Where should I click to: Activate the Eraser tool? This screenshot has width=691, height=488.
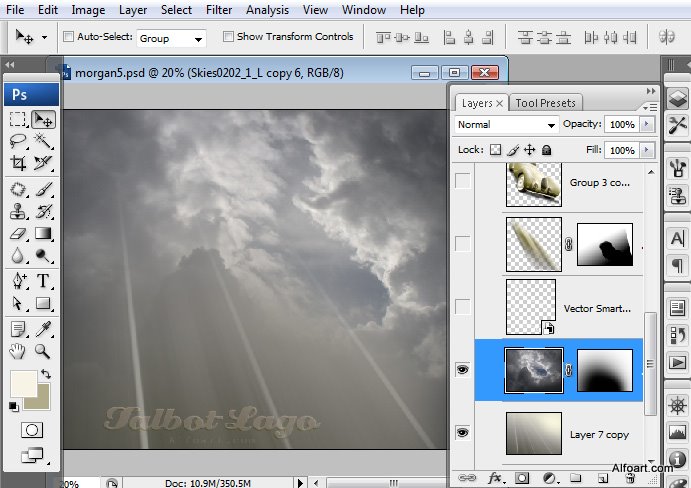click(18, 234)
